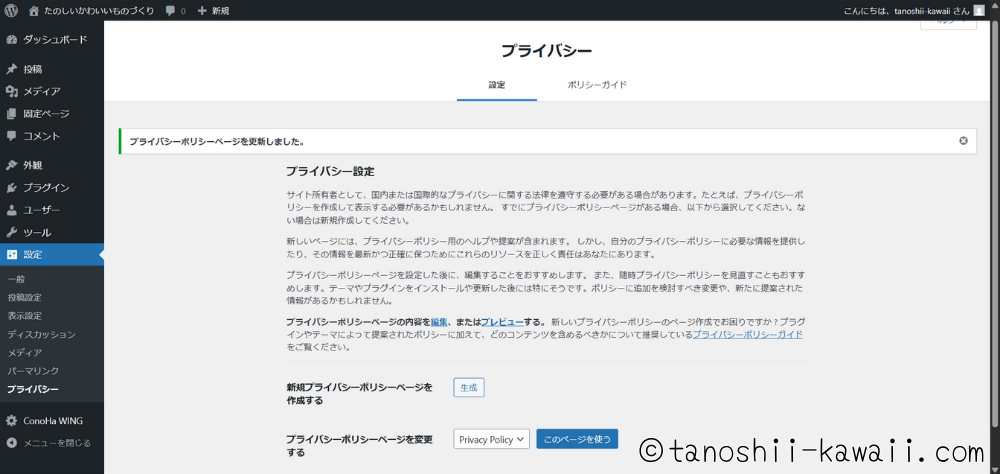This screenshot has height=474, width=1000.
Task: Open the comments bubble in admin bar
Action: 170,11
